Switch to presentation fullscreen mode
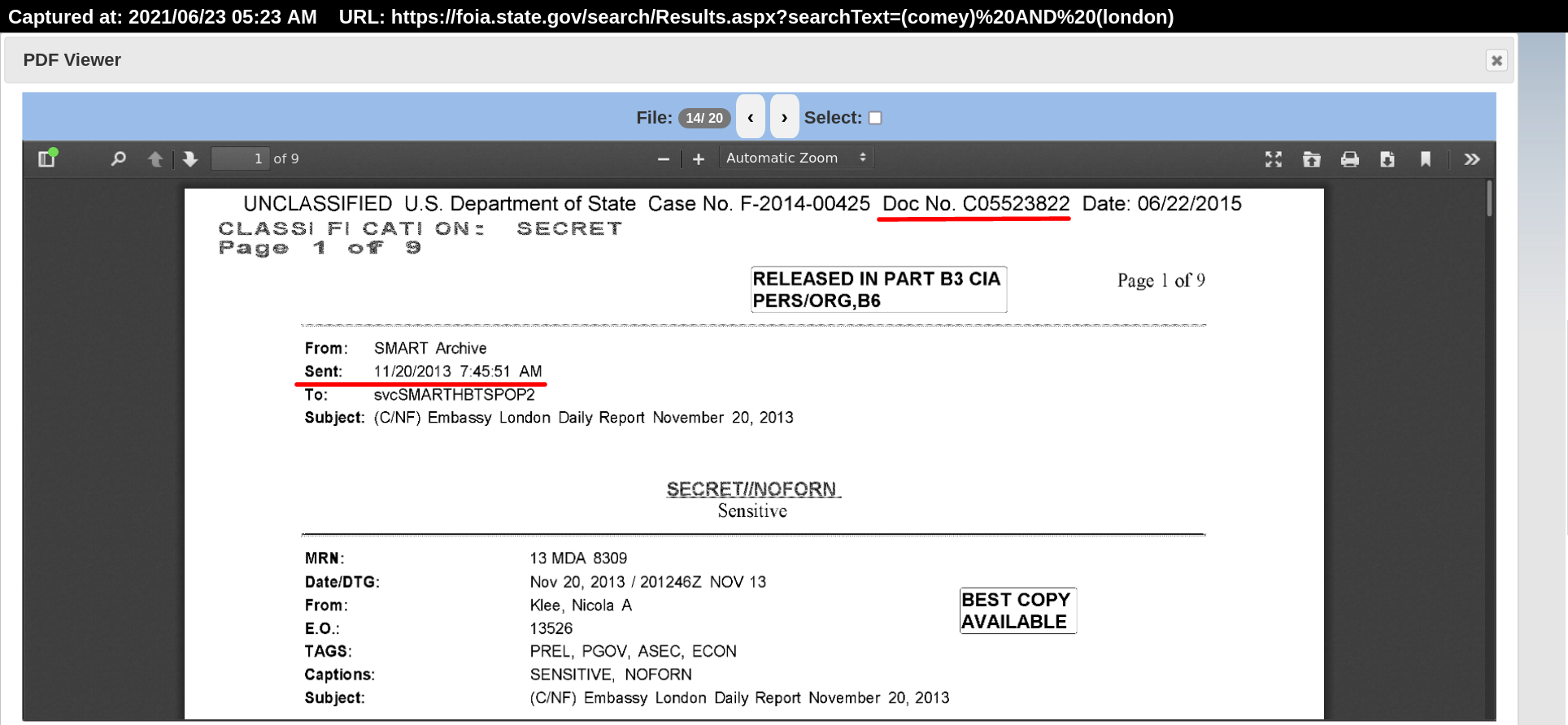Image resolution: width=1568 pixels, height=725 pixels. point(1274,159)
